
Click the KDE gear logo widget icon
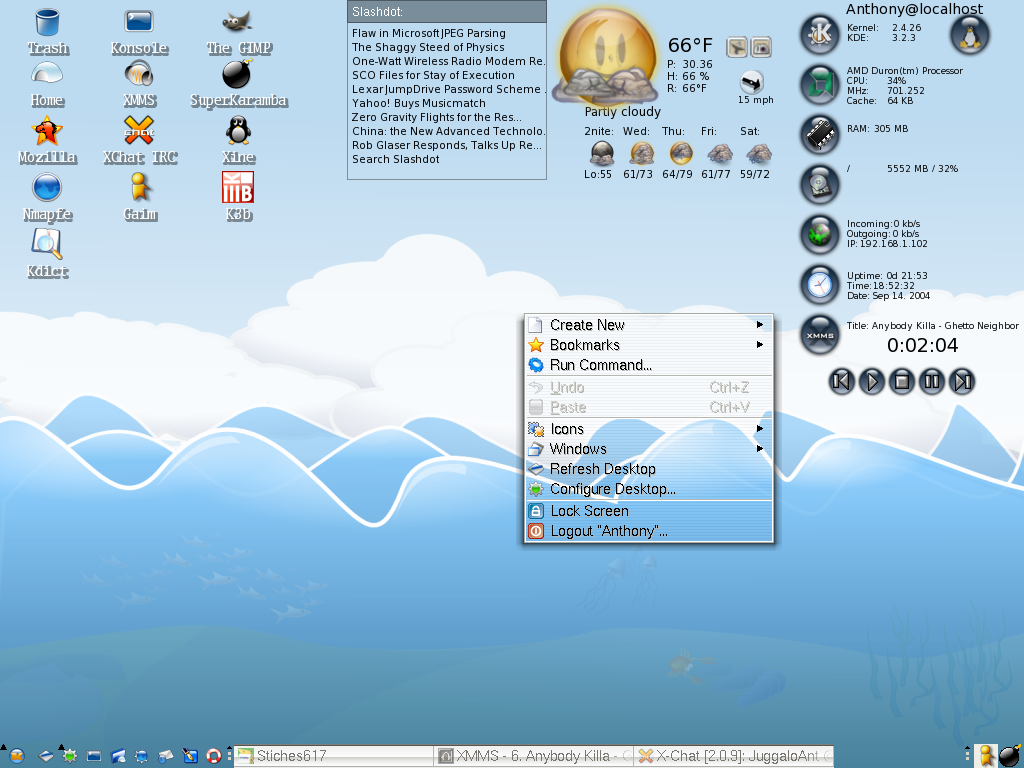pyautogui.click(x=820, y=34)
